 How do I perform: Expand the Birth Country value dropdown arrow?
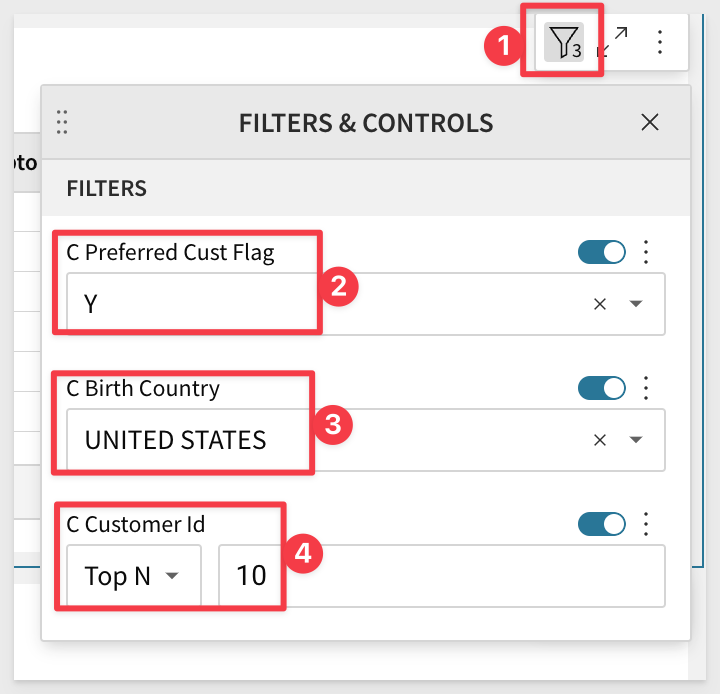(x=636, y=440)
